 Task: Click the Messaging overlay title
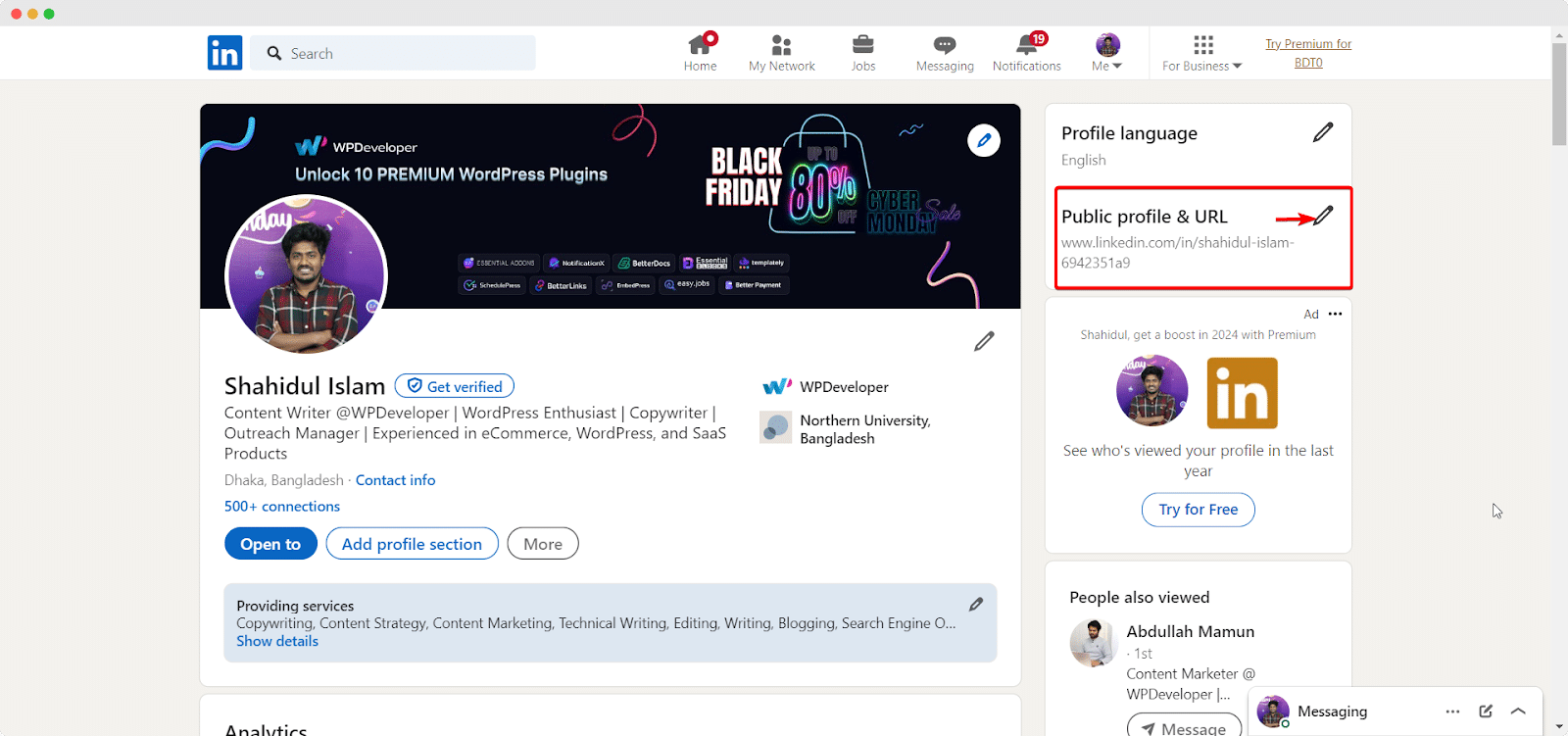click(1332, 711)
